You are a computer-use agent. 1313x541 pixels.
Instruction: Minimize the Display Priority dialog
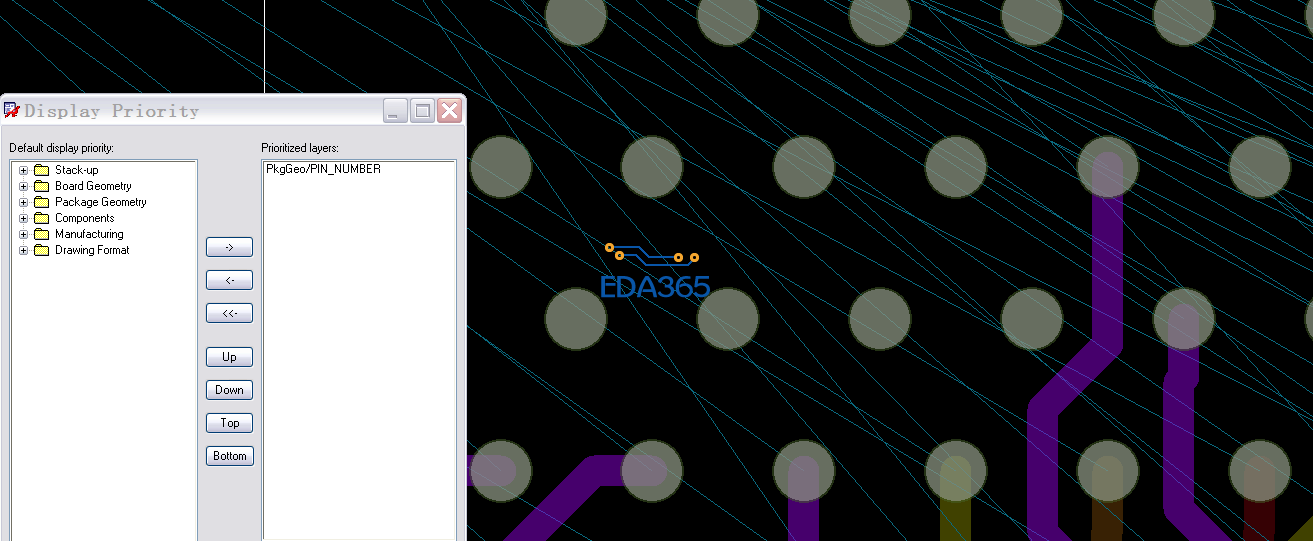(395, 111)
